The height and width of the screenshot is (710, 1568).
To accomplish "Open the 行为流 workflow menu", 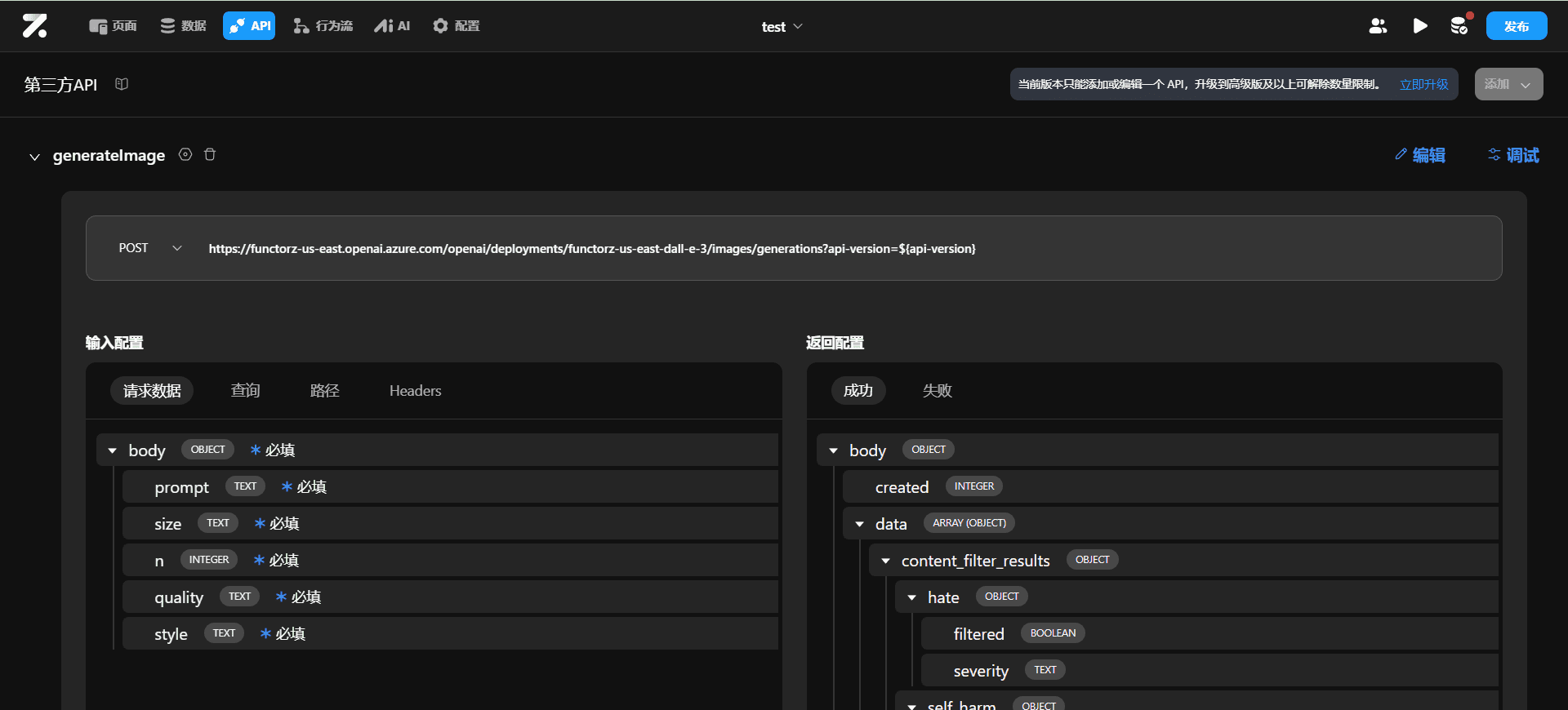I will [323, 26].
